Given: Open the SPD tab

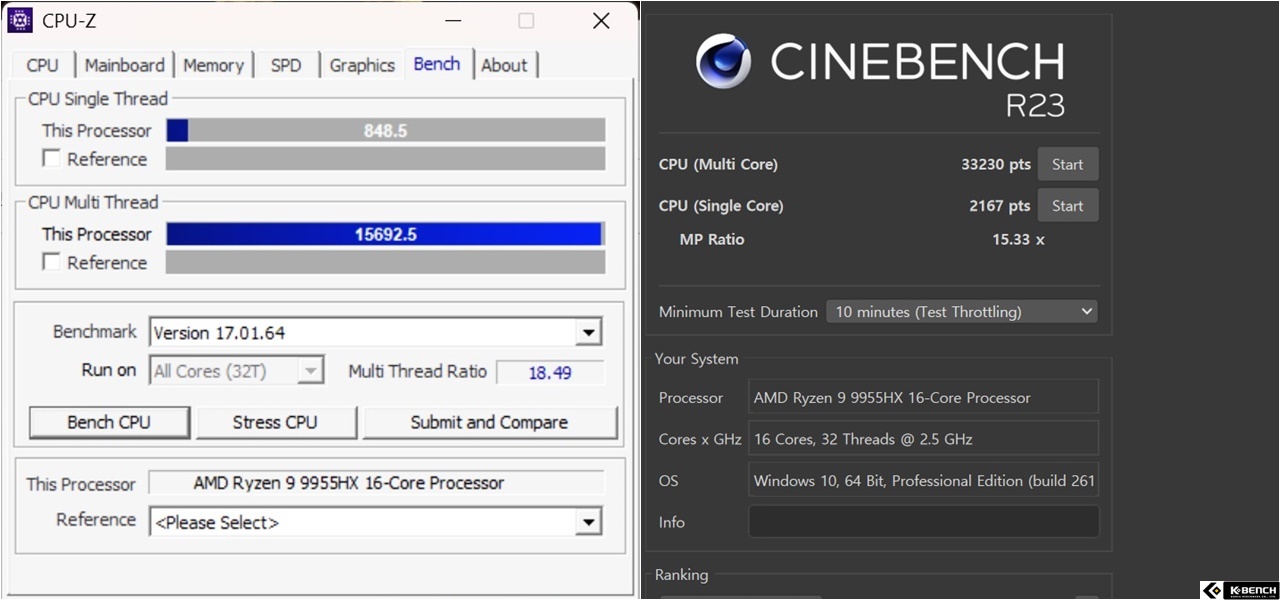Looking at the screenshot, I should 286,66.
